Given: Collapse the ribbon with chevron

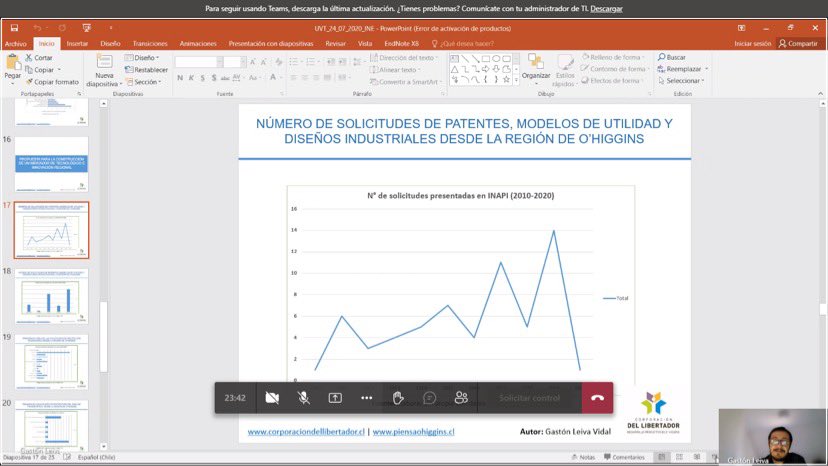Looking at the screenshot, I should click(820, 94).
